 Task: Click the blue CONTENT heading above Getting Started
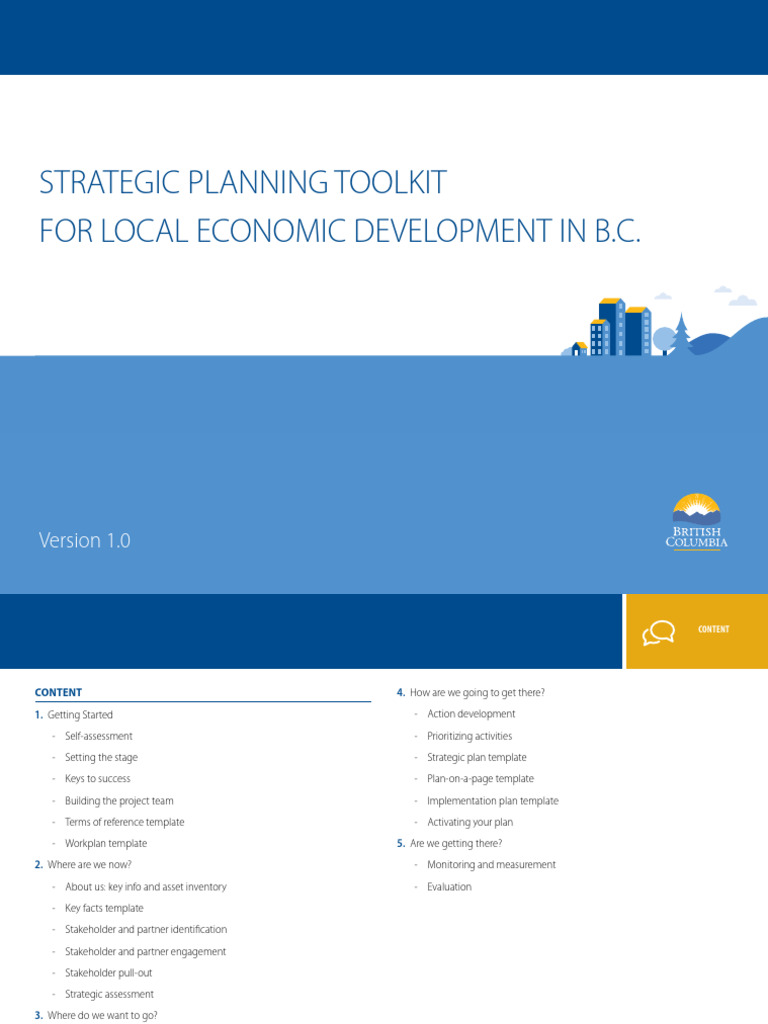pos(58,692)
